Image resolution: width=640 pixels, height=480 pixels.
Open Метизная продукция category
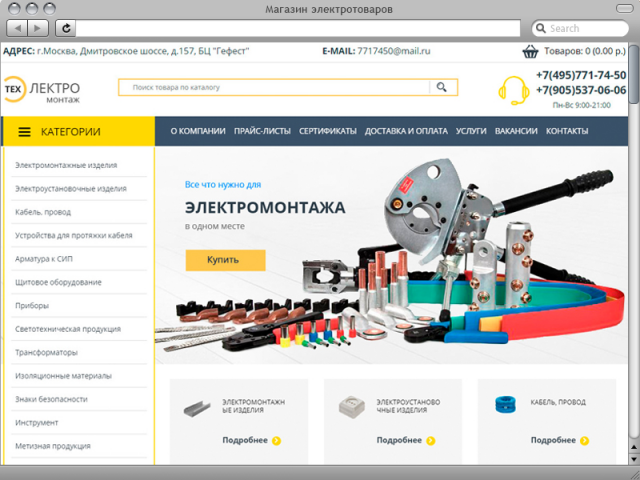click(x=53, y=446)
